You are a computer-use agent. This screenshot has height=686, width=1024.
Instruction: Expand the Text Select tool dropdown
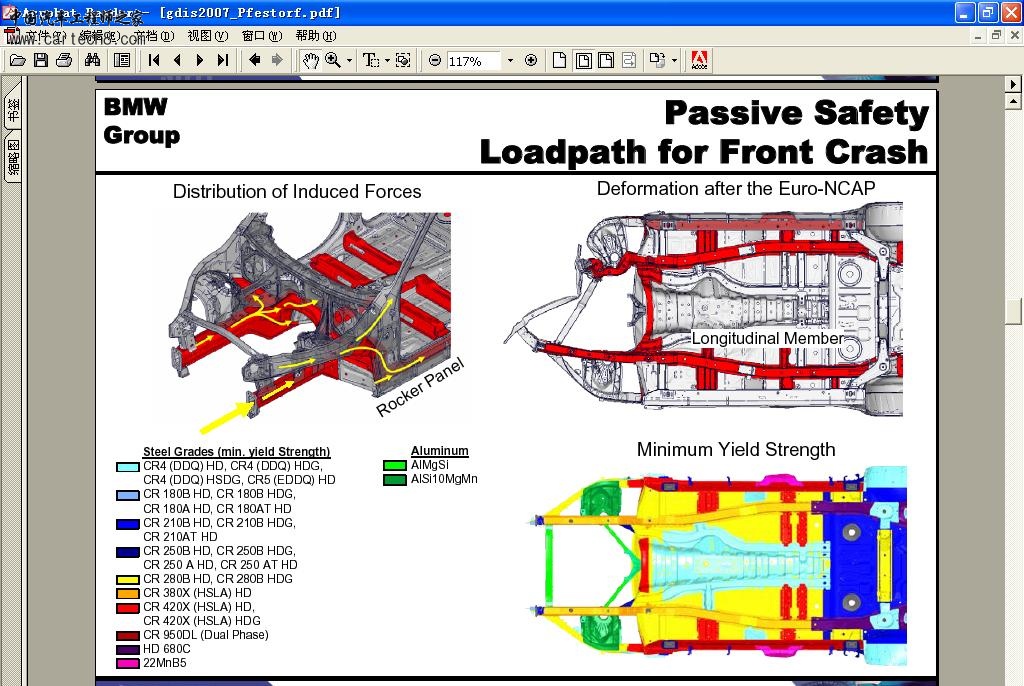(x=387, y=61)
